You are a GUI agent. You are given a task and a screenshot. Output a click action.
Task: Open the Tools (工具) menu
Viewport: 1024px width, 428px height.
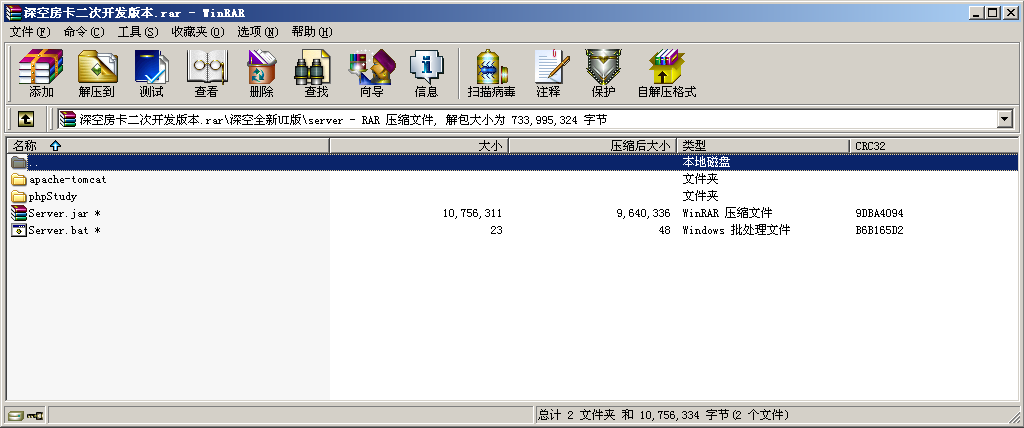137,32
